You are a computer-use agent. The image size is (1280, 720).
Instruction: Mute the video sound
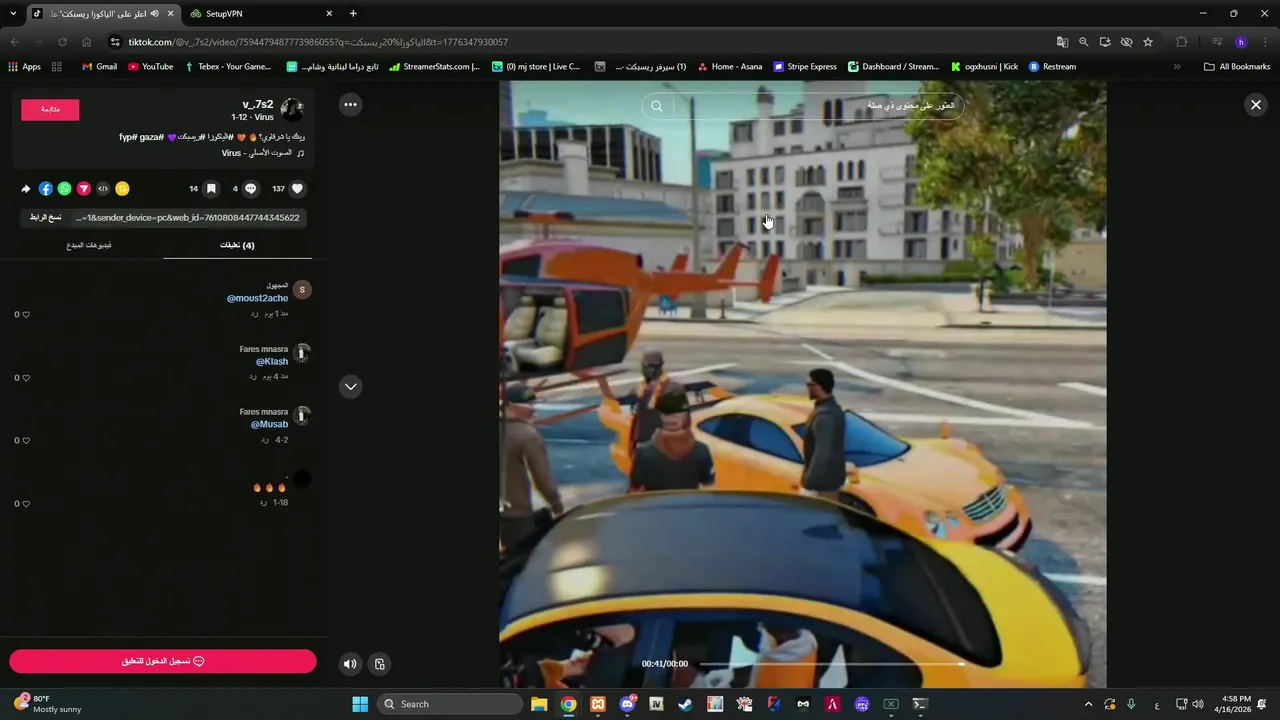pos(350,663)
